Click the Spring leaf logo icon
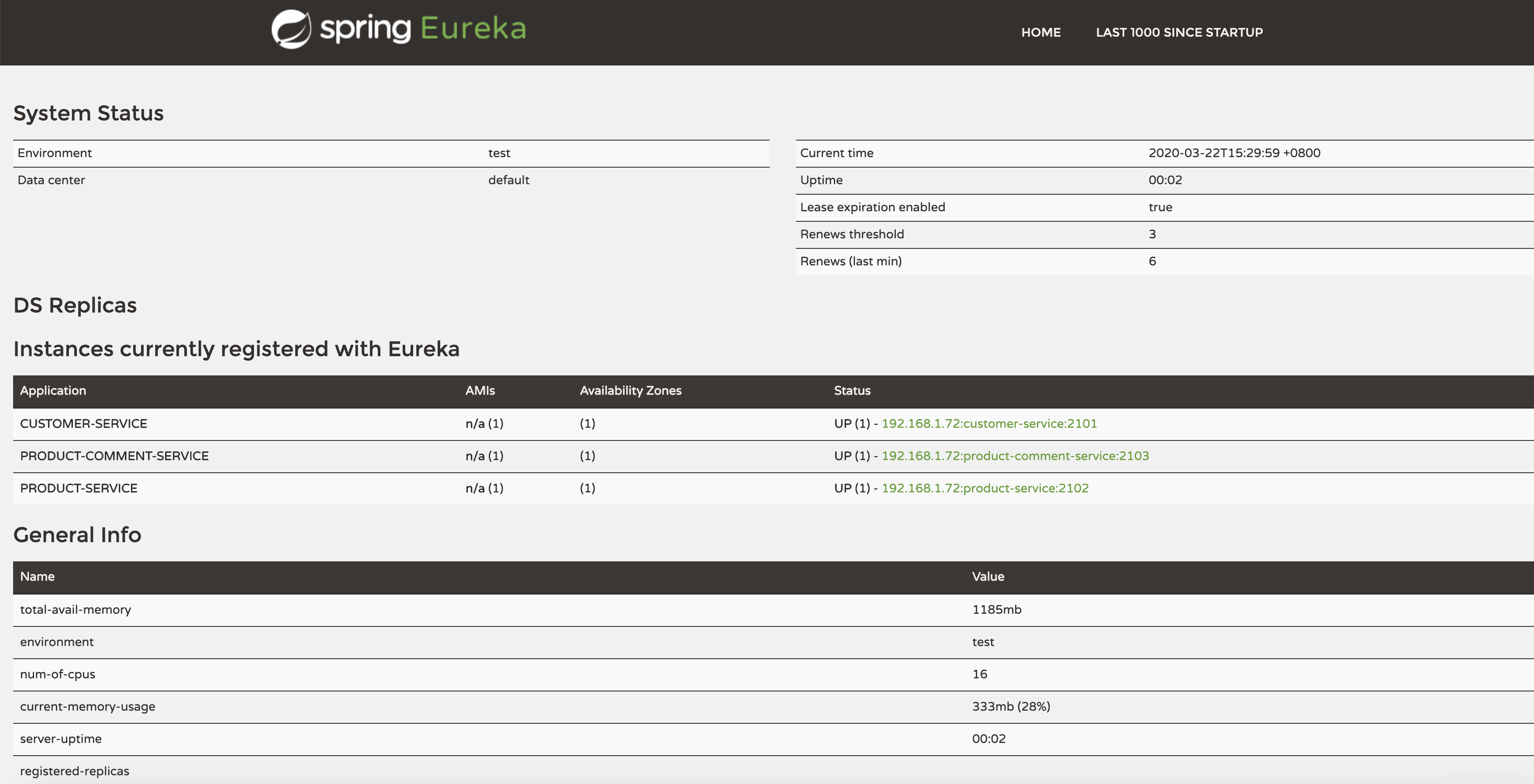Image resolution: width=1534 pixels, height=784 pixels. click(x=290, y=29)
